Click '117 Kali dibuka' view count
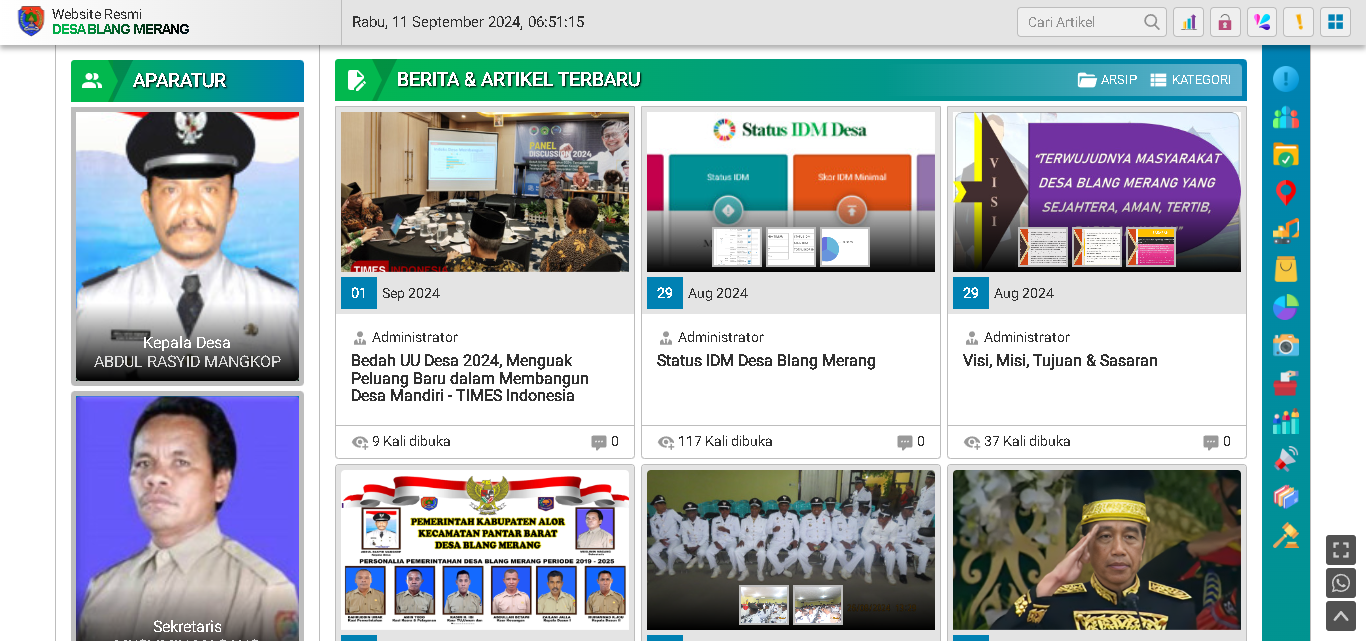Image resolution: width=1366 pixels, height=641 pixels. tap(715, 441)
